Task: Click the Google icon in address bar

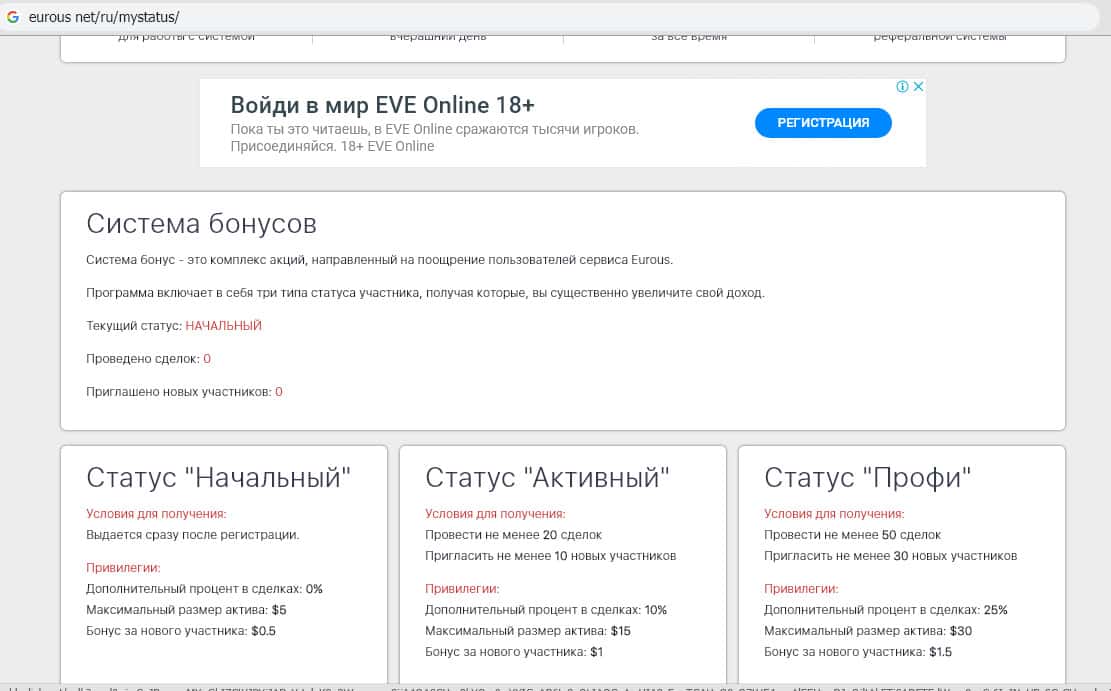Action: coord(13,18)
